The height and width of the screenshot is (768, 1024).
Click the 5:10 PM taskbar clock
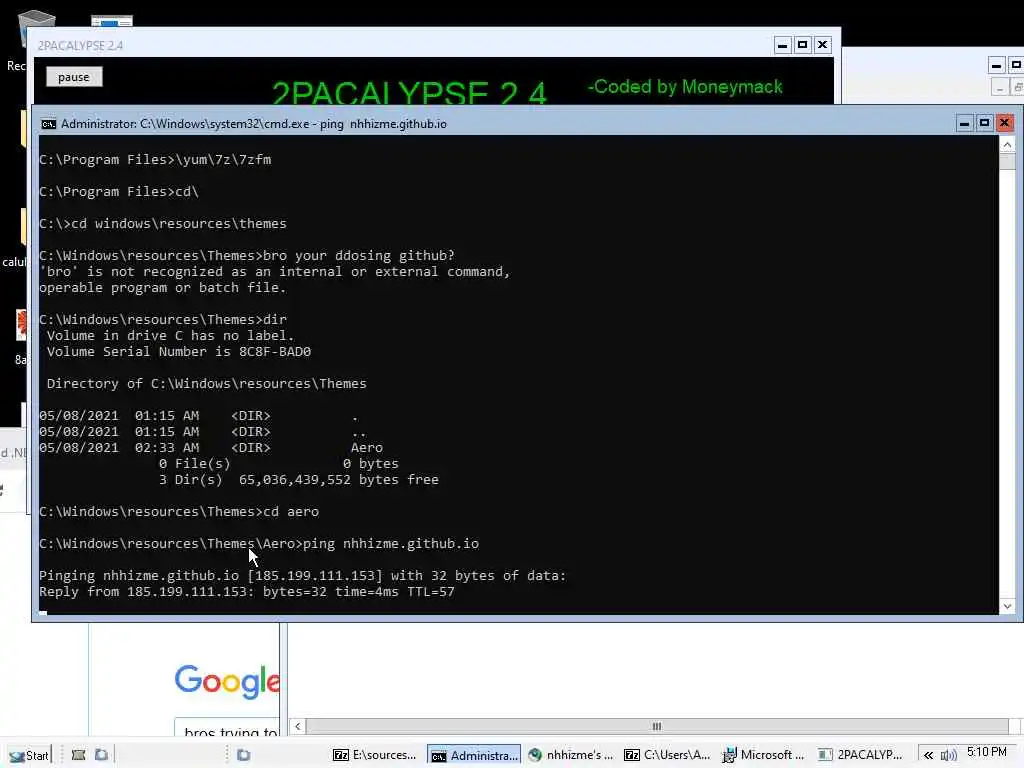click(987, 752)
